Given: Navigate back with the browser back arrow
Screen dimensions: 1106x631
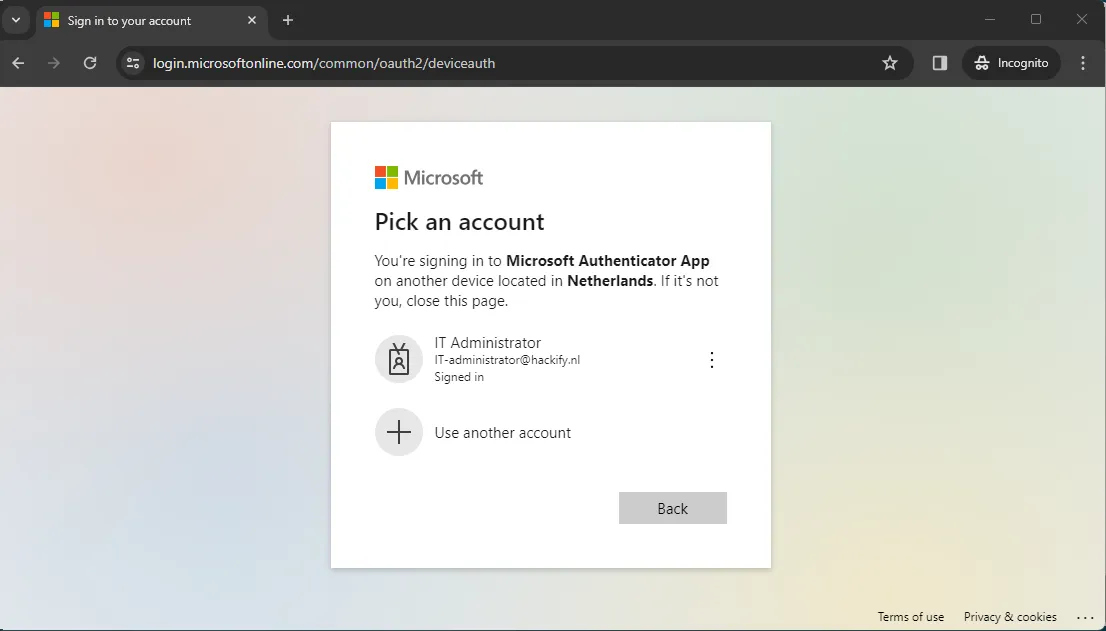Looking at the screenshot, I should coord(17,62).
